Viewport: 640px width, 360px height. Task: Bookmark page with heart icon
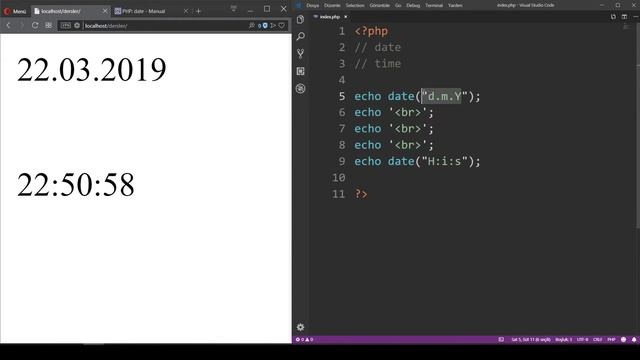[x=282, y=25]
